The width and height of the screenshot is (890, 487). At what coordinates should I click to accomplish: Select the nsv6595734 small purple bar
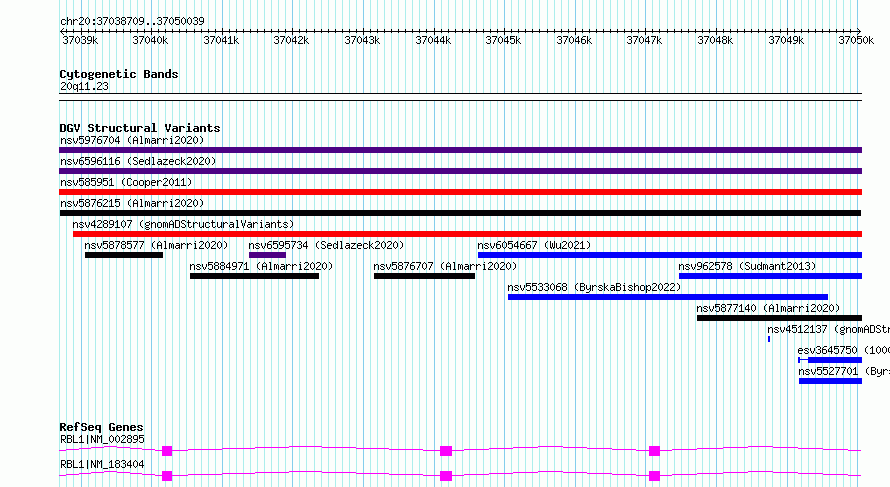pyautogui.click(x=267, y=255)
